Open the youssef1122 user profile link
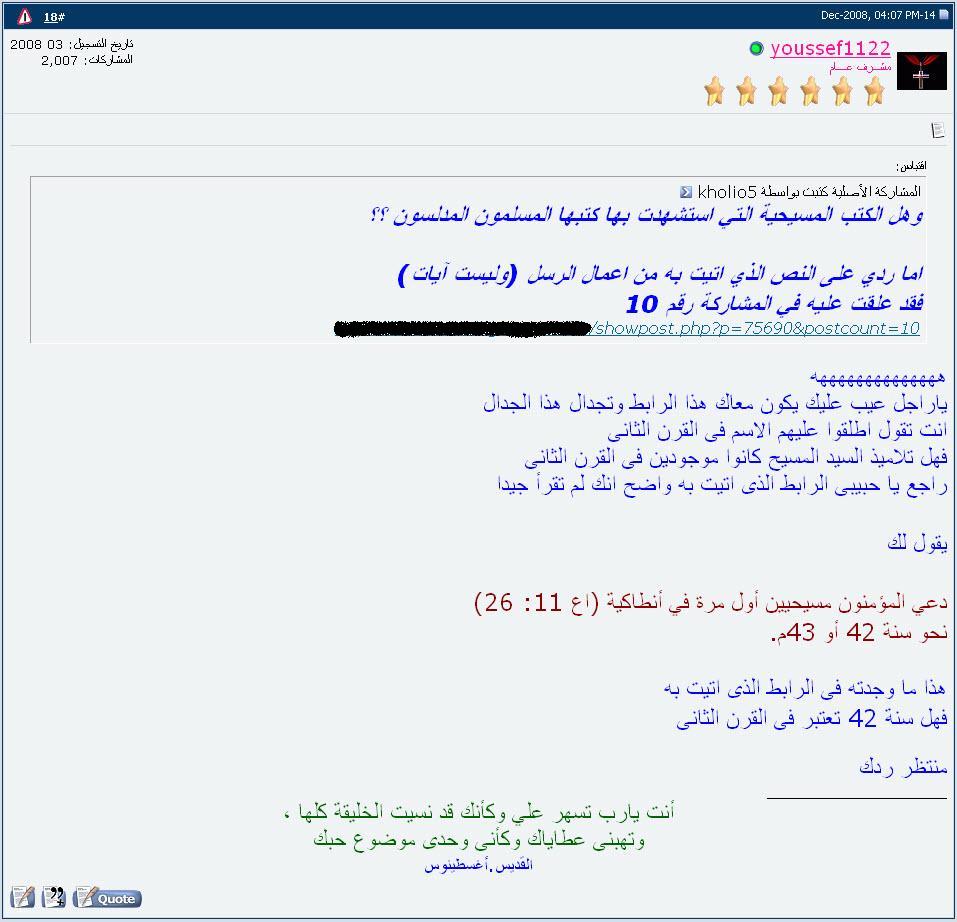The width and height of the screenshot is (957, 922). tap(830, 48)
